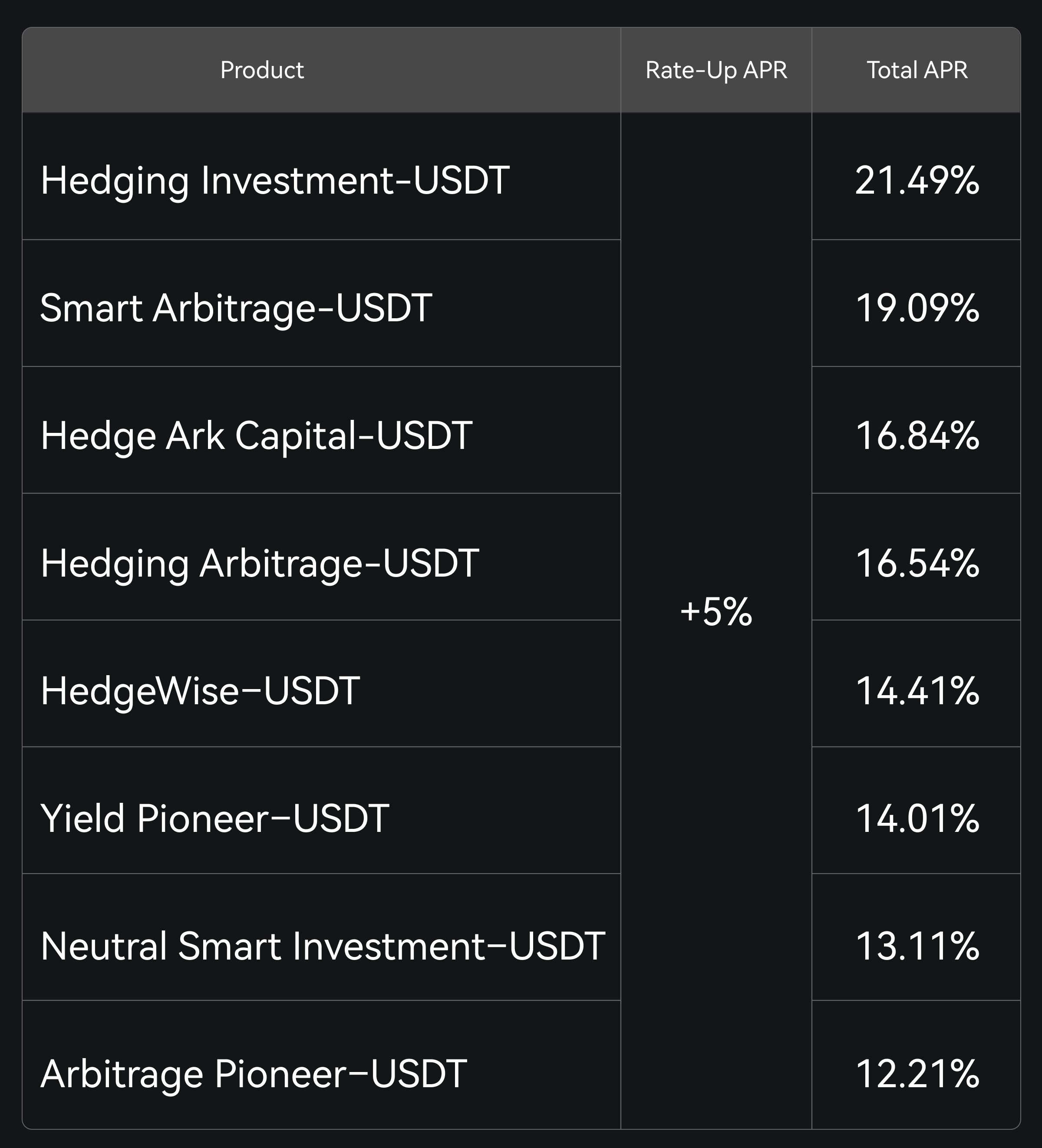Open the Smart Arbitrage-USDT product

[x=236, y=308]
